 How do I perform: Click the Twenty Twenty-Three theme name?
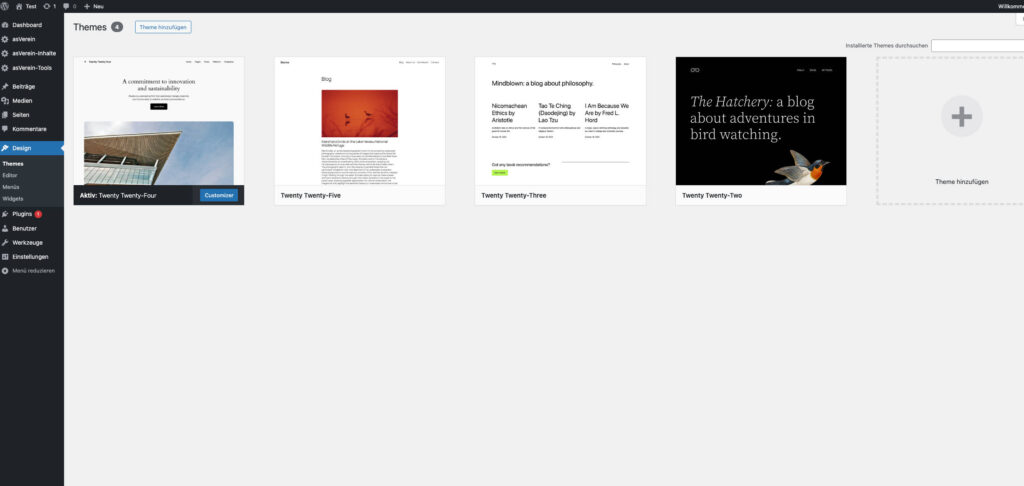(x=514, y=195)
